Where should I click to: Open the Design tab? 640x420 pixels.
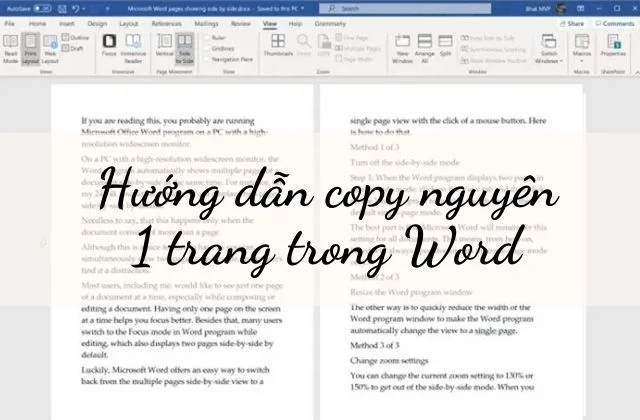97,24
